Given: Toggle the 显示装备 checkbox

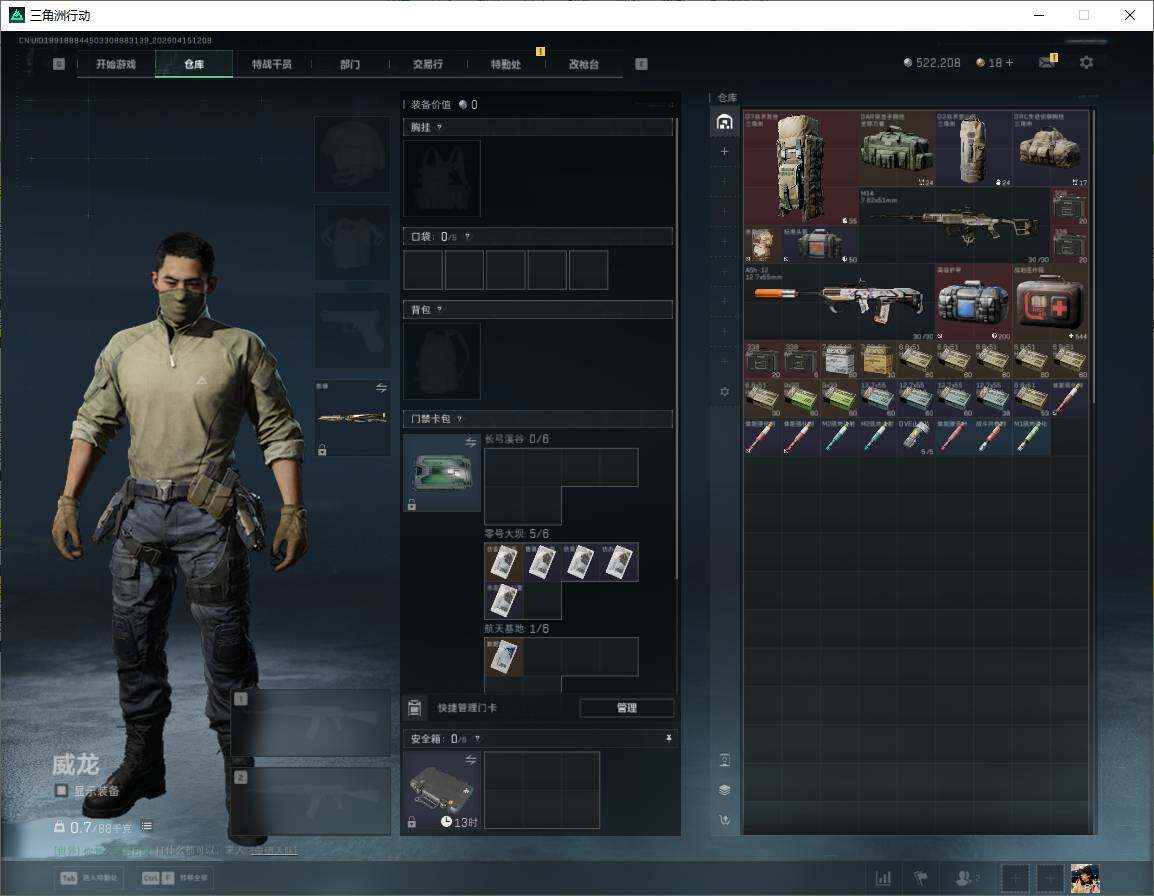Looking at the screenshot, I should [x=62, y=791].
